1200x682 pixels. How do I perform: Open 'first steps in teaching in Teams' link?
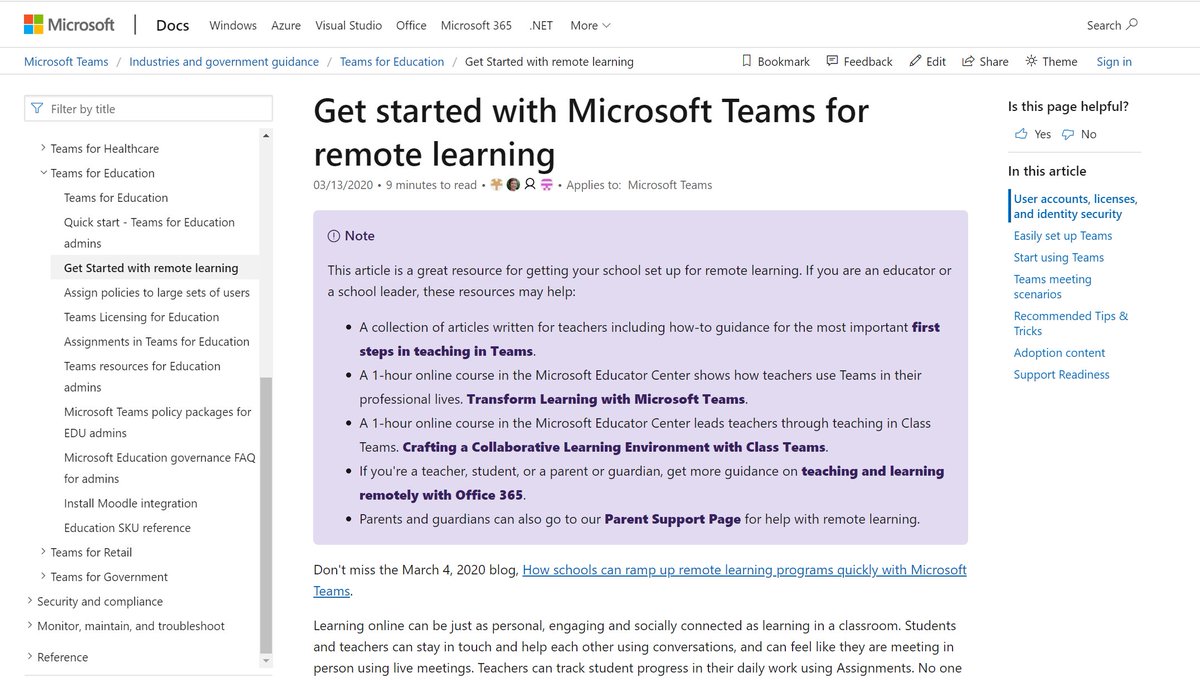coord(650,339)
